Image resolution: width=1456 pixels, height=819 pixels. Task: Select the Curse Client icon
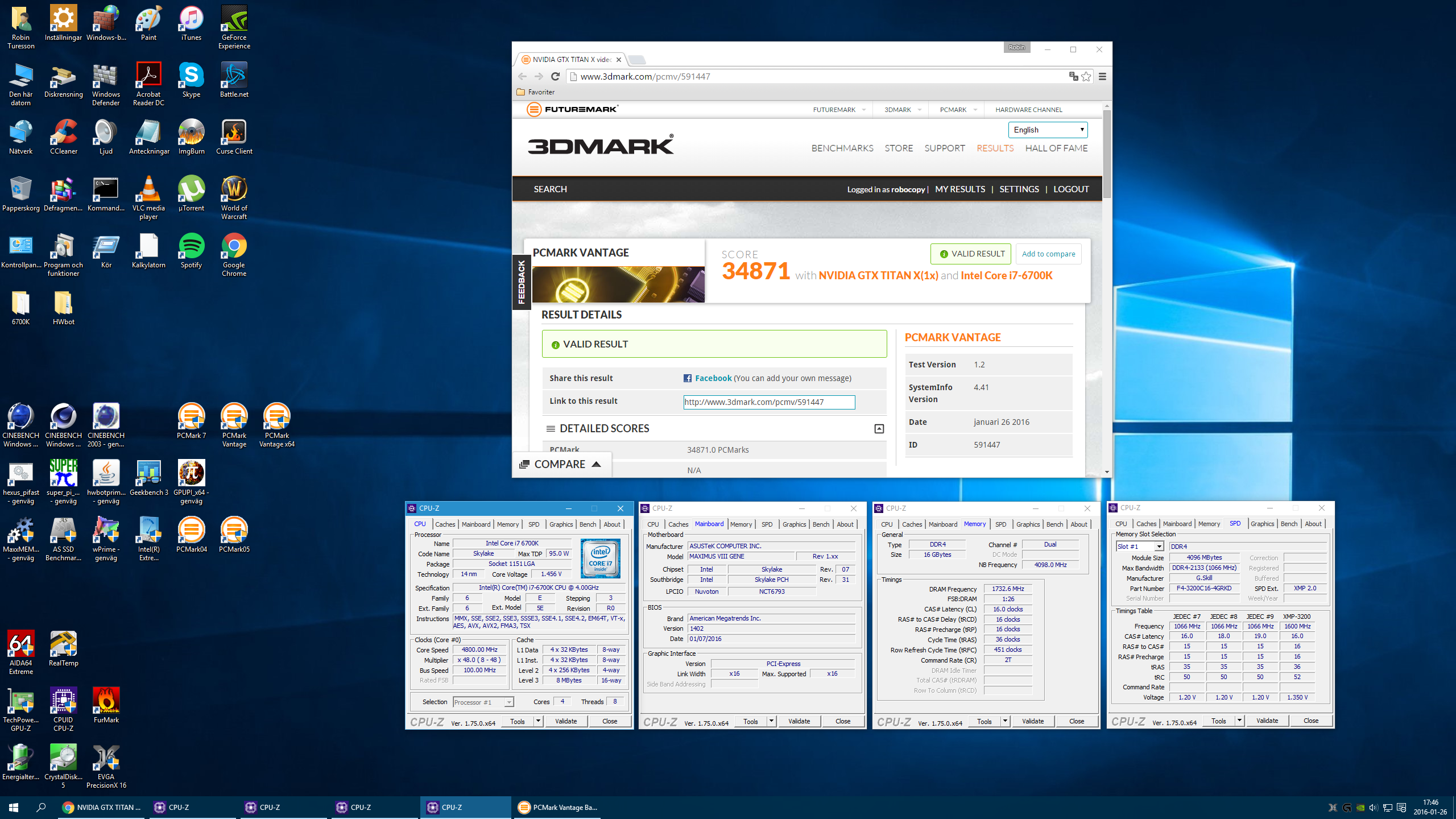pos(234,136)
